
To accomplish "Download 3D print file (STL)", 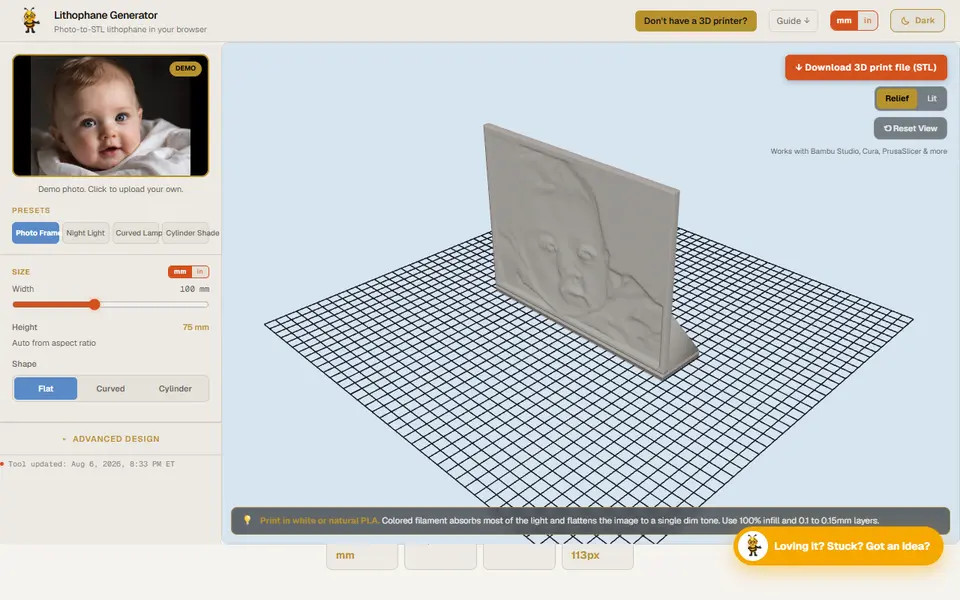I will click(x=866, y=67).
